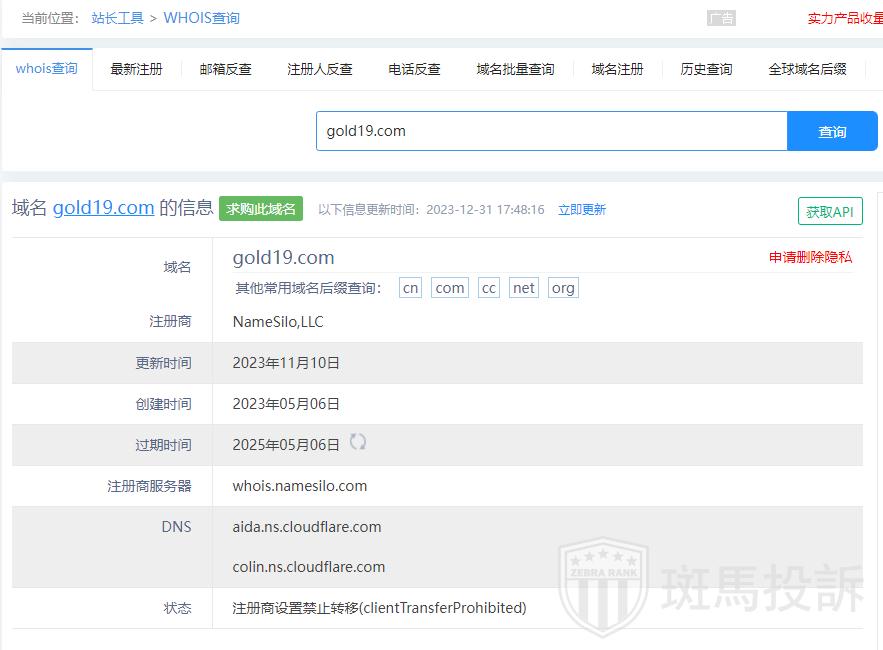Go to the 电话反查 tab
This screenshot has height=650, width=883.
(x=414, y=69)
